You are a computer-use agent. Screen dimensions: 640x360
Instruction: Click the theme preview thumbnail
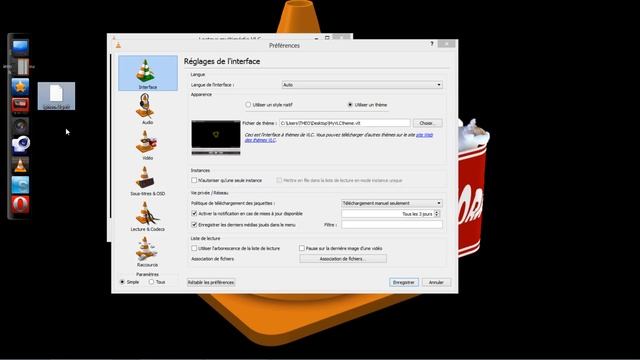pos(216,138)
